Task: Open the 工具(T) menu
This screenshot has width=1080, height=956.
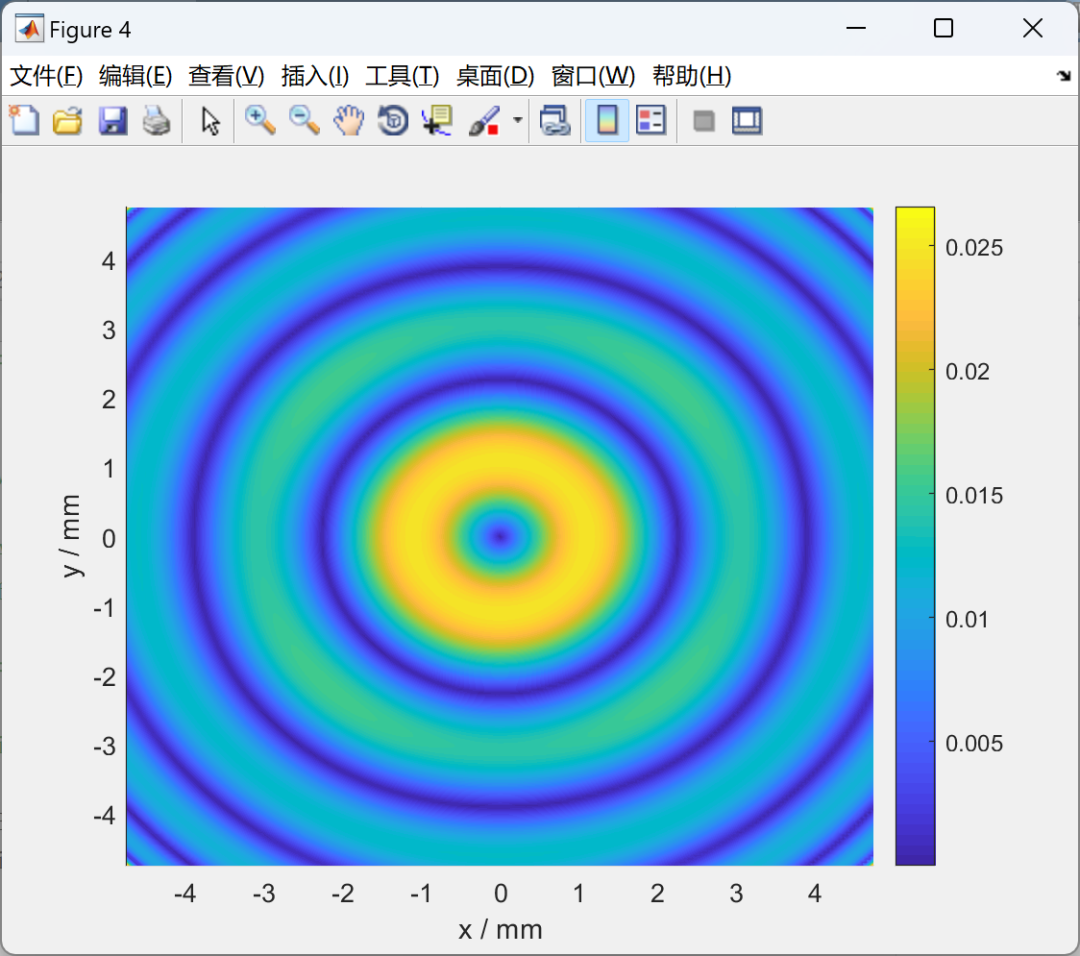Action: pyautogui.click(x=402, y=76)
